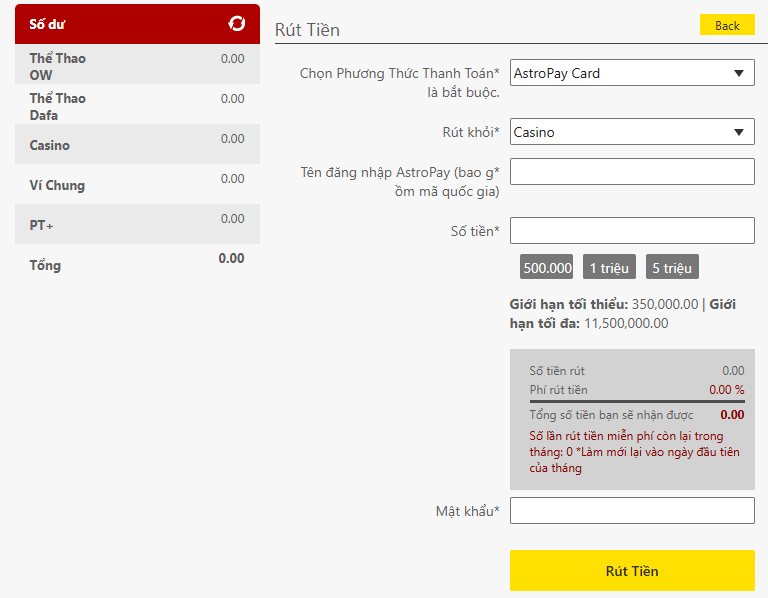Click the Ví Chung wallet row
768x598 pixels.
click(137, 185)
